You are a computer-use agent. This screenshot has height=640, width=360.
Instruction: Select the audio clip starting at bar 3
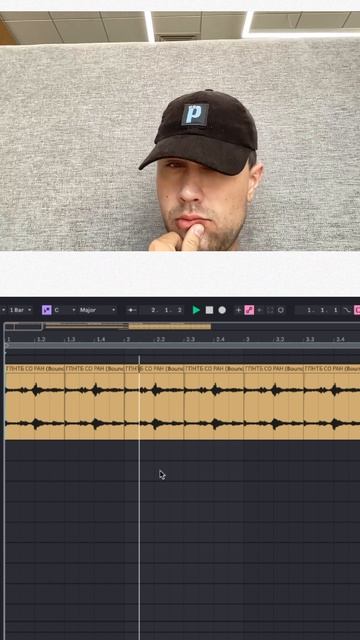(274, 402)
